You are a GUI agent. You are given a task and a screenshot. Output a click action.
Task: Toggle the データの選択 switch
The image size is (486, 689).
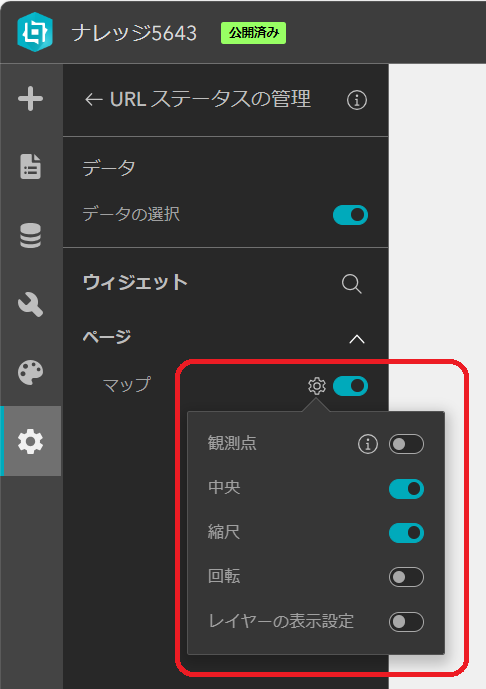(351, 215)
